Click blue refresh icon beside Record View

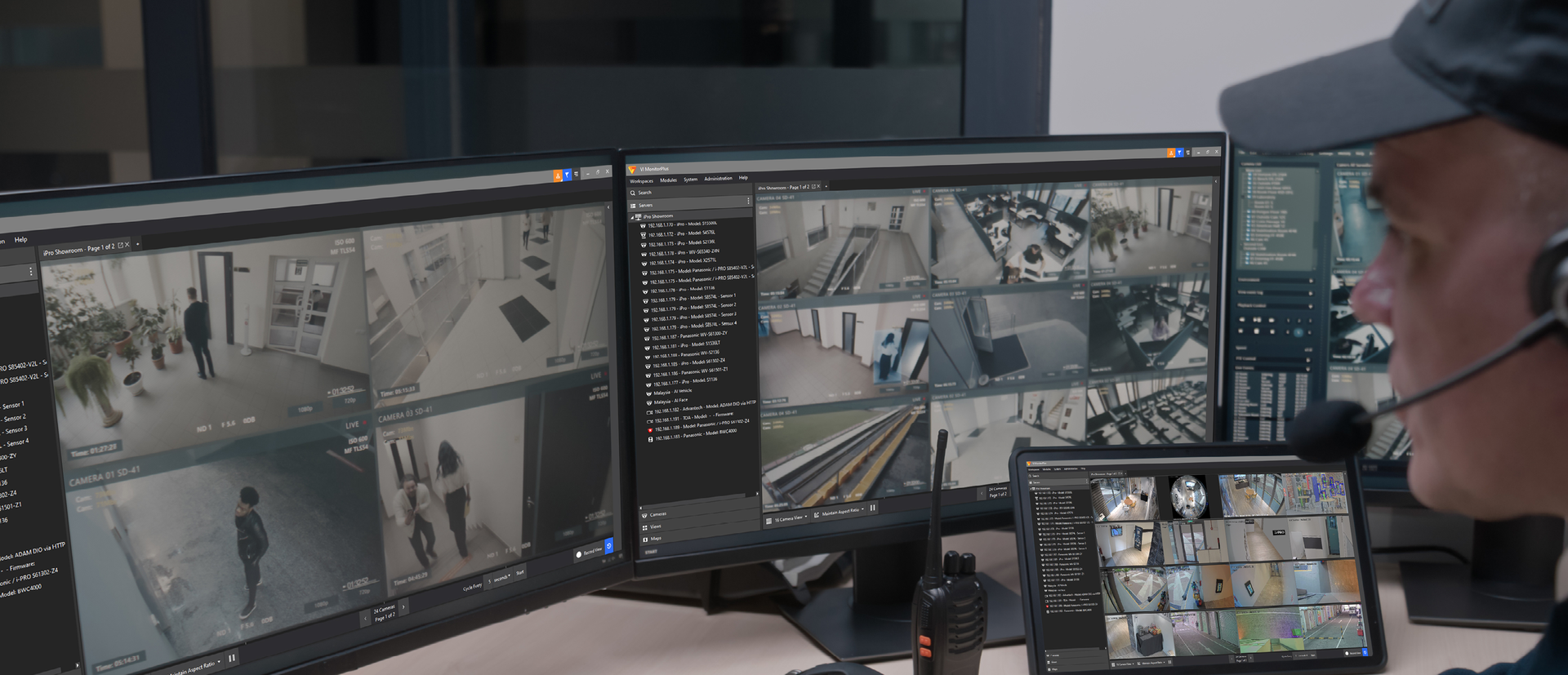pyautogui.click(x=608, y=544)
